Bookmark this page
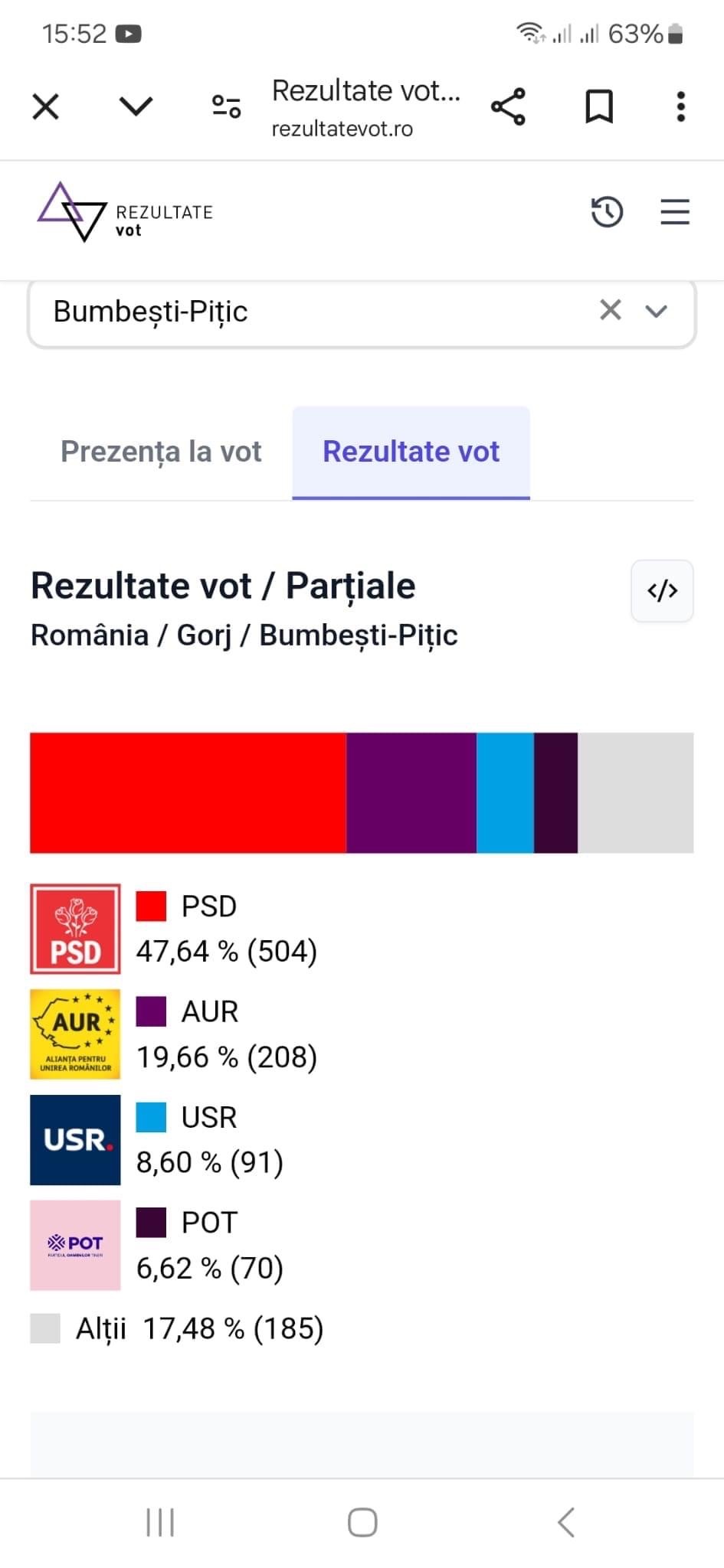The height and width of the screenshot is (1568, 724). pos(599,106)
